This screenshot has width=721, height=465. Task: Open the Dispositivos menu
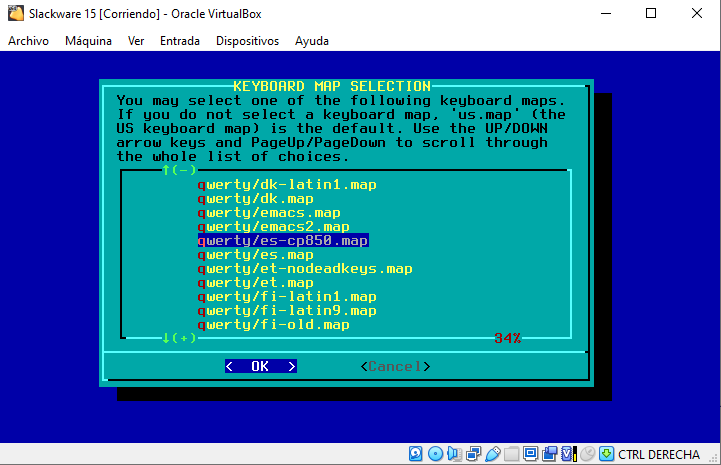pos(247,41)
